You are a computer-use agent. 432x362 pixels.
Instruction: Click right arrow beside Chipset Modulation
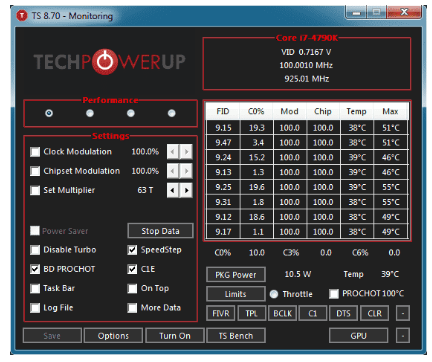tap(186, 171)
